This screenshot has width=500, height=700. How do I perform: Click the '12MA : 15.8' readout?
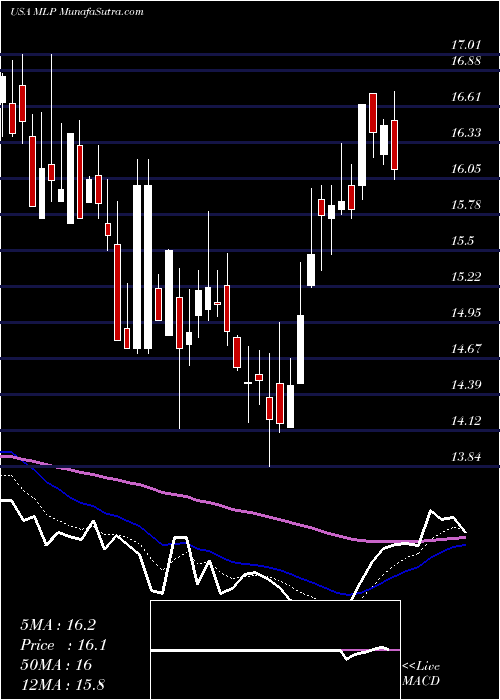tap(62, 684)
